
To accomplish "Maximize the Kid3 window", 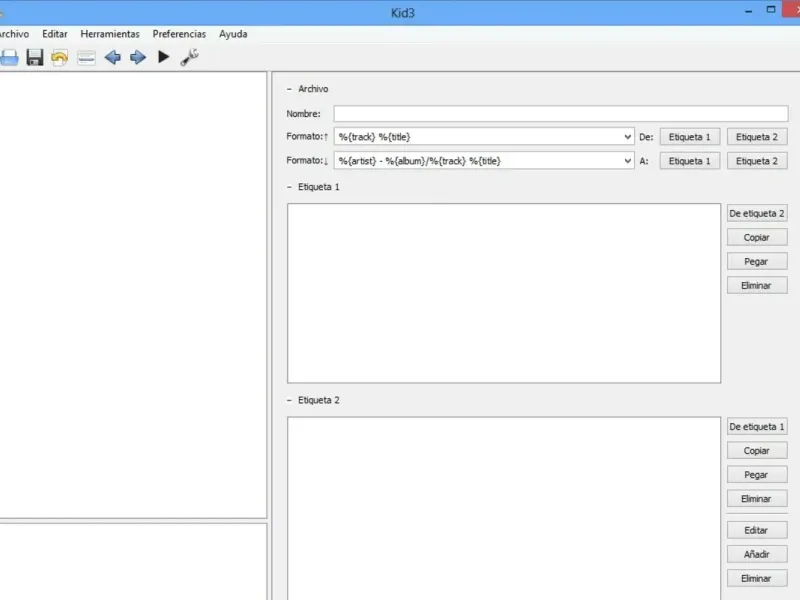I will 771,10.
